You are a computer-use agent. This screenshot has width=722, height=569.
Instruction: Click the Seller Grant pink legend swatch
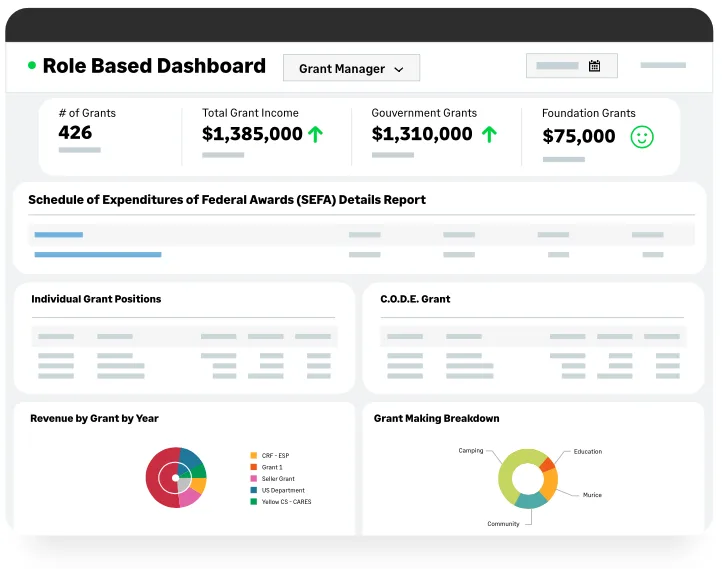tap(253, 478)
